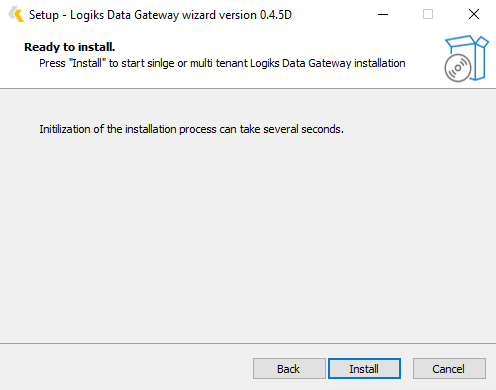Go to previous step using Back
Image resolution: width=496 pixels, height=390 pixels.
(289, 369)
